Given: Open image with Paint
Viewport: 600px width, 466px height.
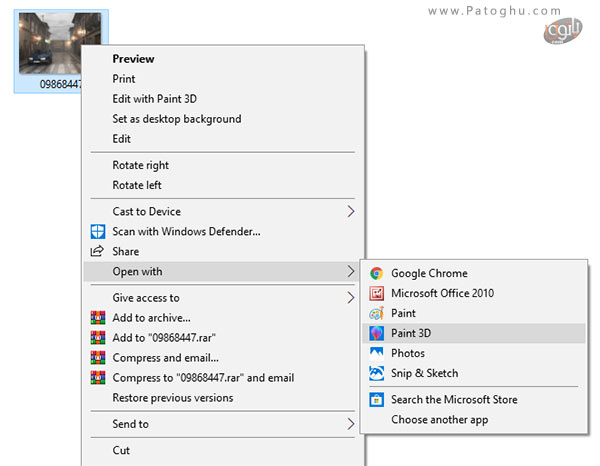Looking at the screenshot, I should point(474,313).
